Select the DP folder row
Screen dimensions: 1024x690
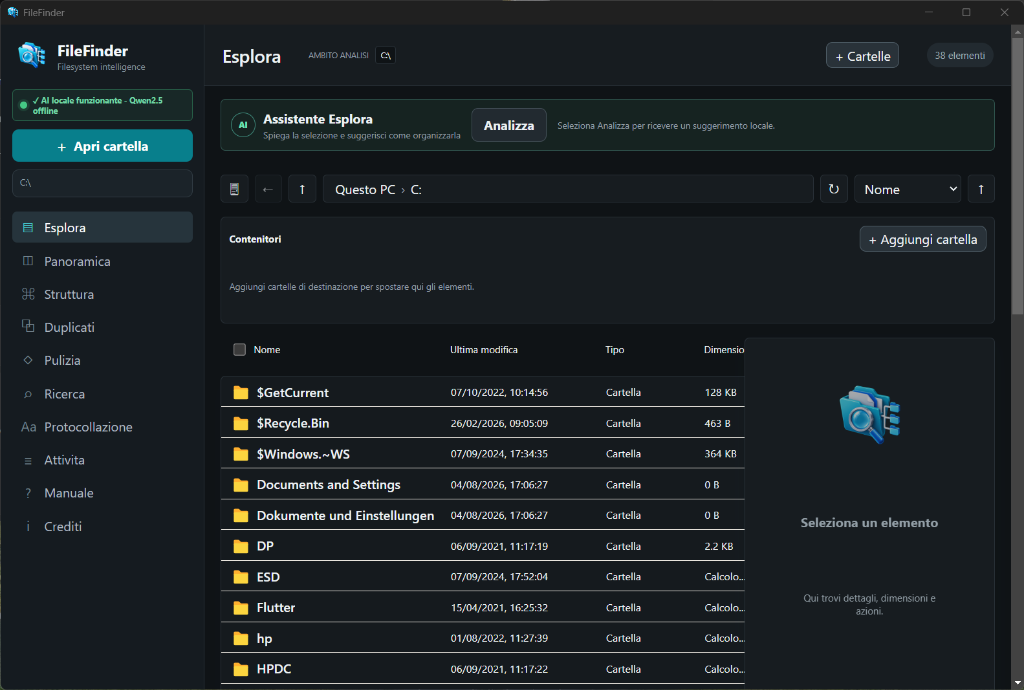coord(483,546)
